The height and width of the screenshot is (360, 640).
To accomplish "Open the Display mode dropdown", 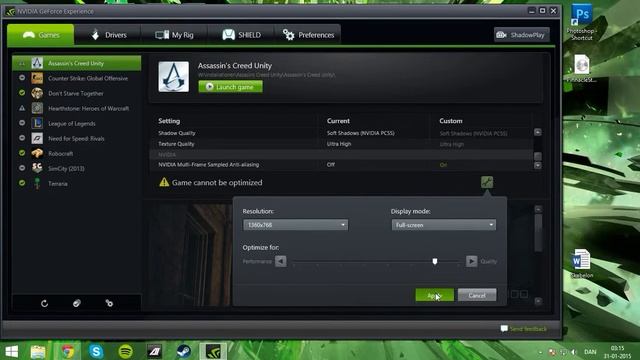I will (x=444, y=225).
